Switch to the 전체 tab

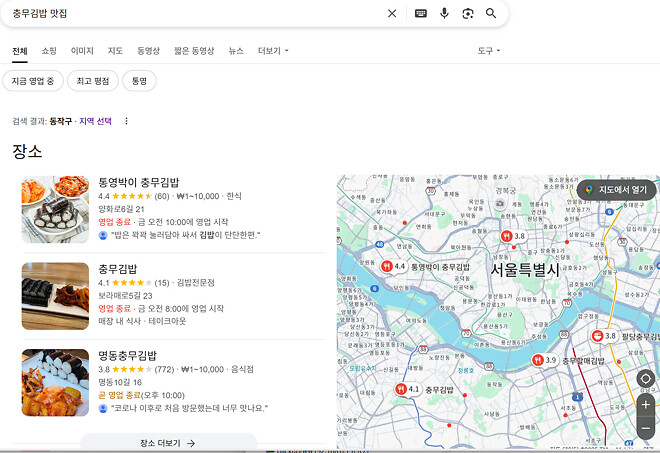click(x=20, y=51)
